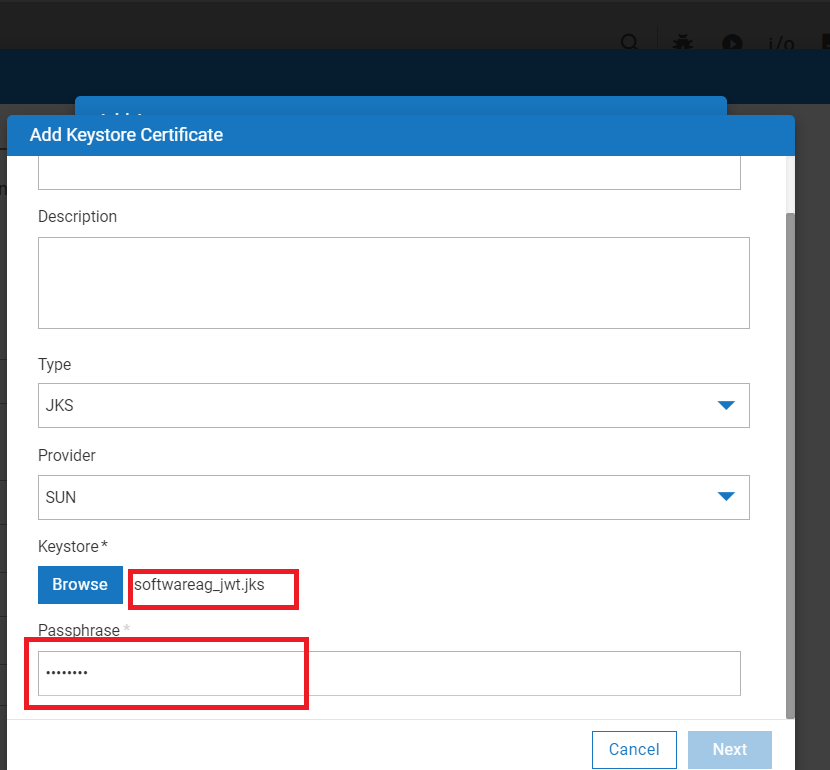Click the search magnifier icon in toolbar
Viewport: 830px width, 770px height.
coord(629,43)
